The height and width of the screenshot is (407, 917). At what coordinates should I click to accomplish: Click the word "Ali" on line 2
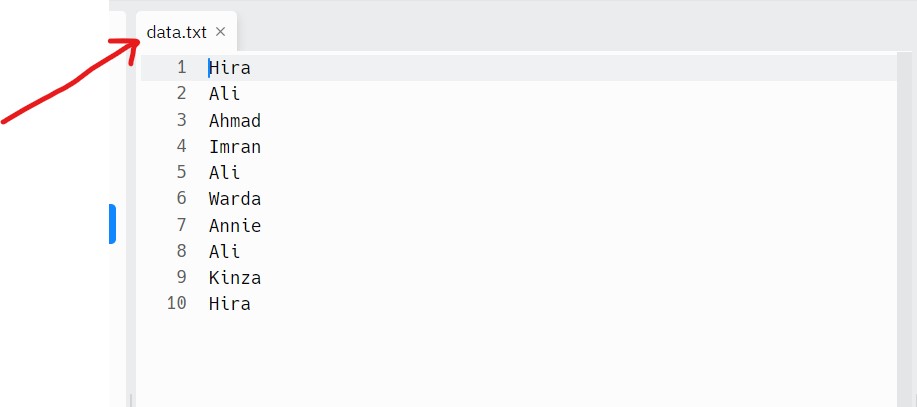(x=225, y=94)
